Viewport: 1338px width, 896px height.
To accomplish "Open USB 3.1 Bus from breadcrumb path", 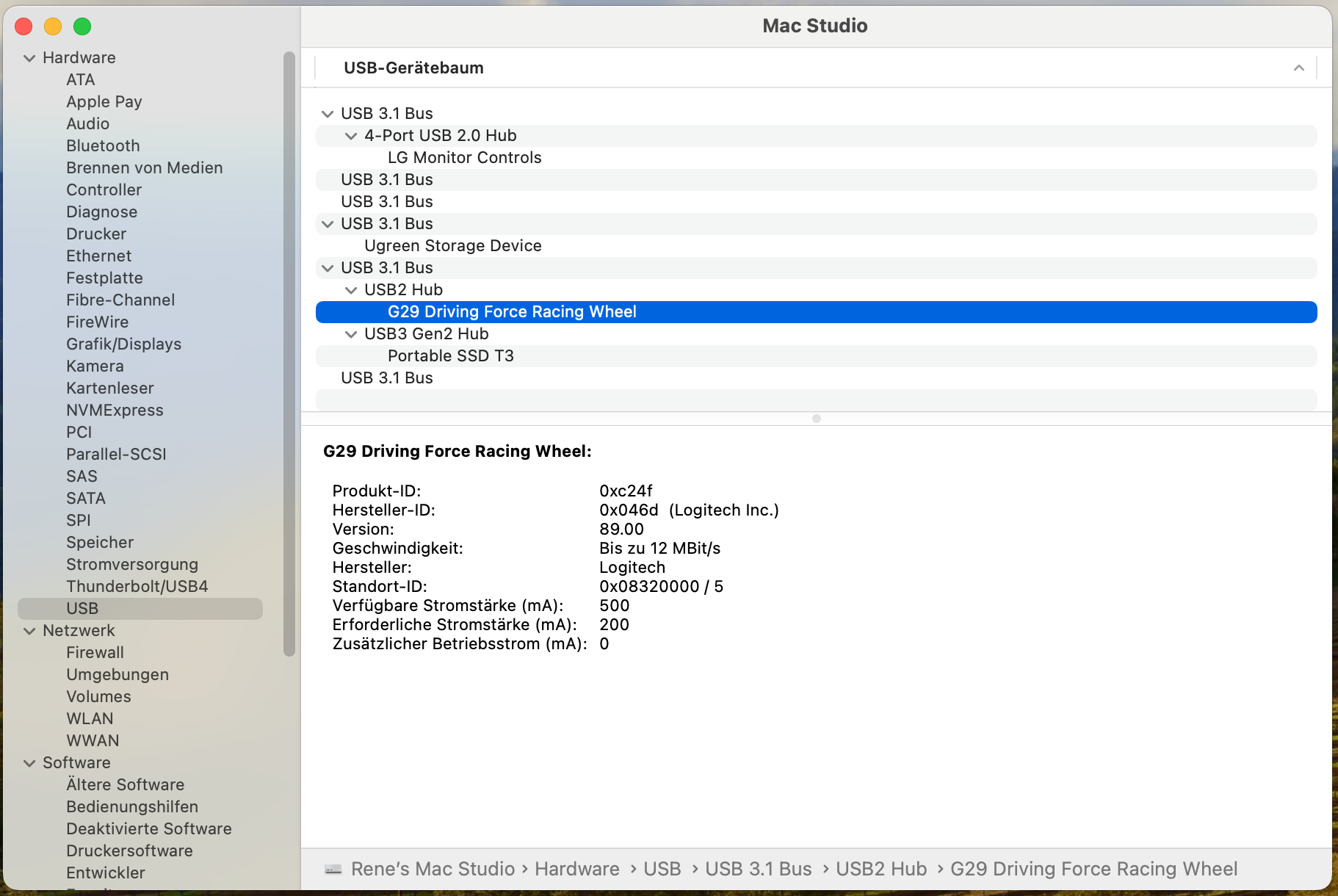I will (759, 869).
